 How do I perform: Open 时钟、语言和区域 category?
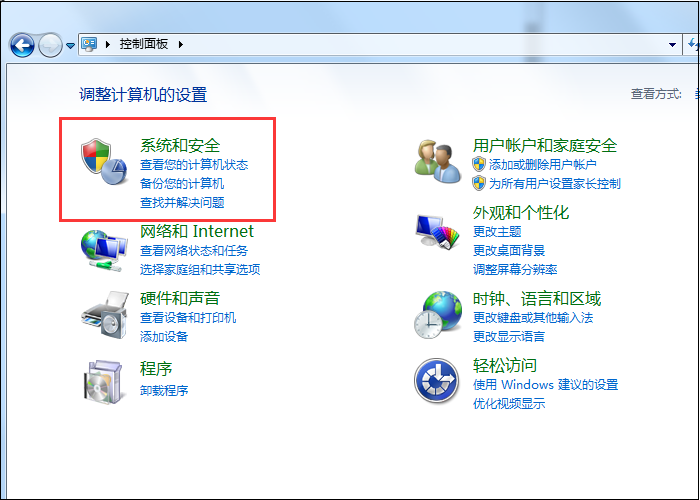pyautogui.click(x=537, y=298)
